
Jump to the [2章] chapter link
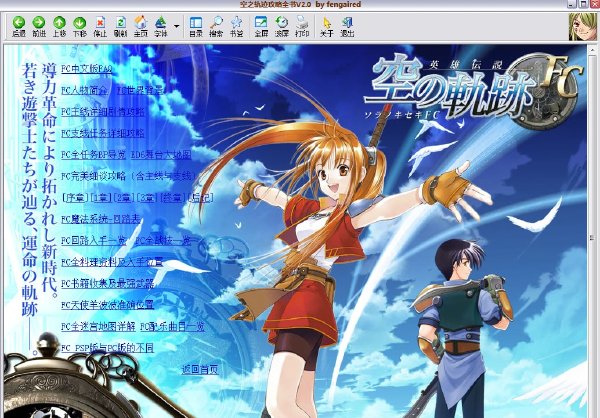coord(124,198)
